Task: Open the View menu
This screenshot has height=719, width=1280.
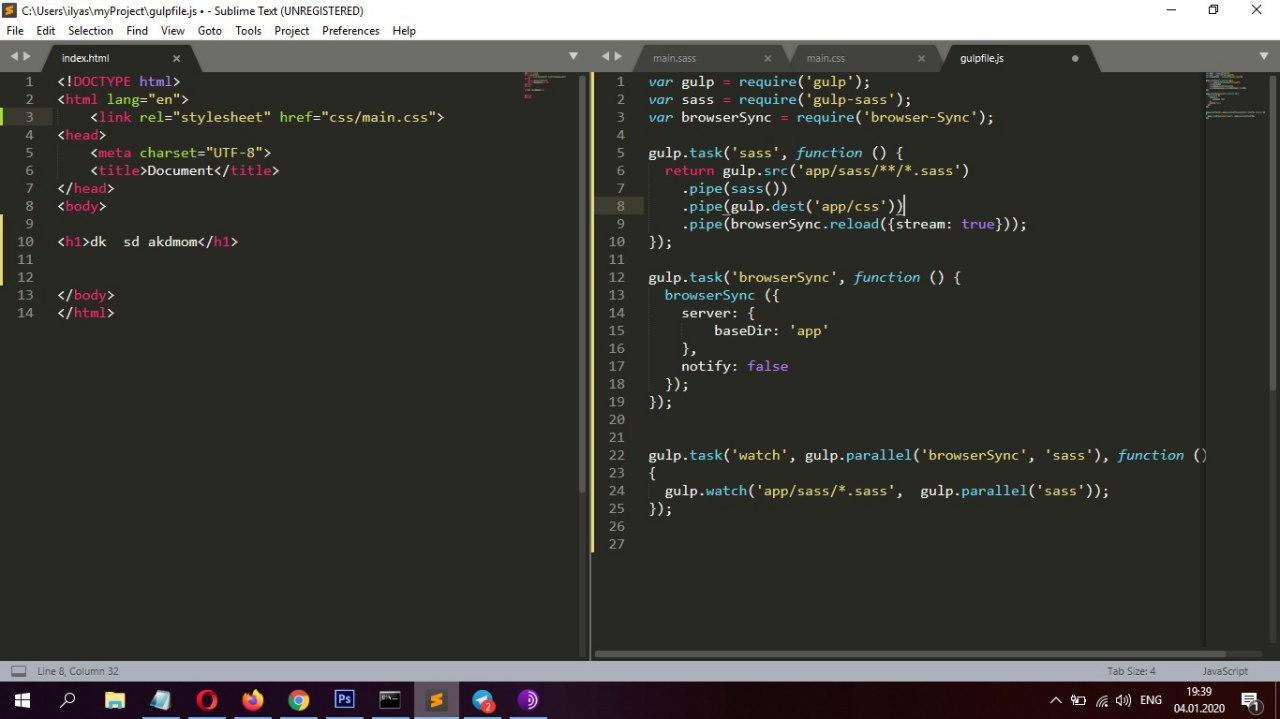Action: click(173, 31)
